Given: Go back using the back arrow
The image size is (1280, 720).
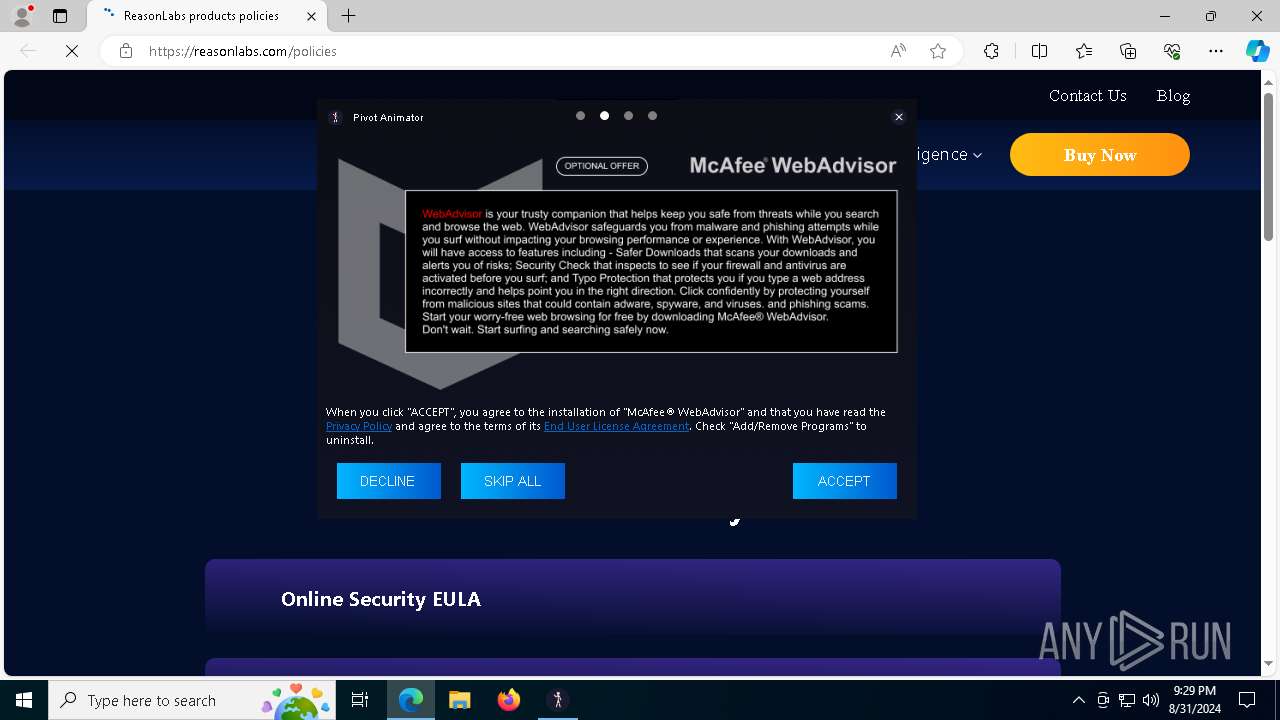Looking at the screenshot, I should [x=28, y=51].
